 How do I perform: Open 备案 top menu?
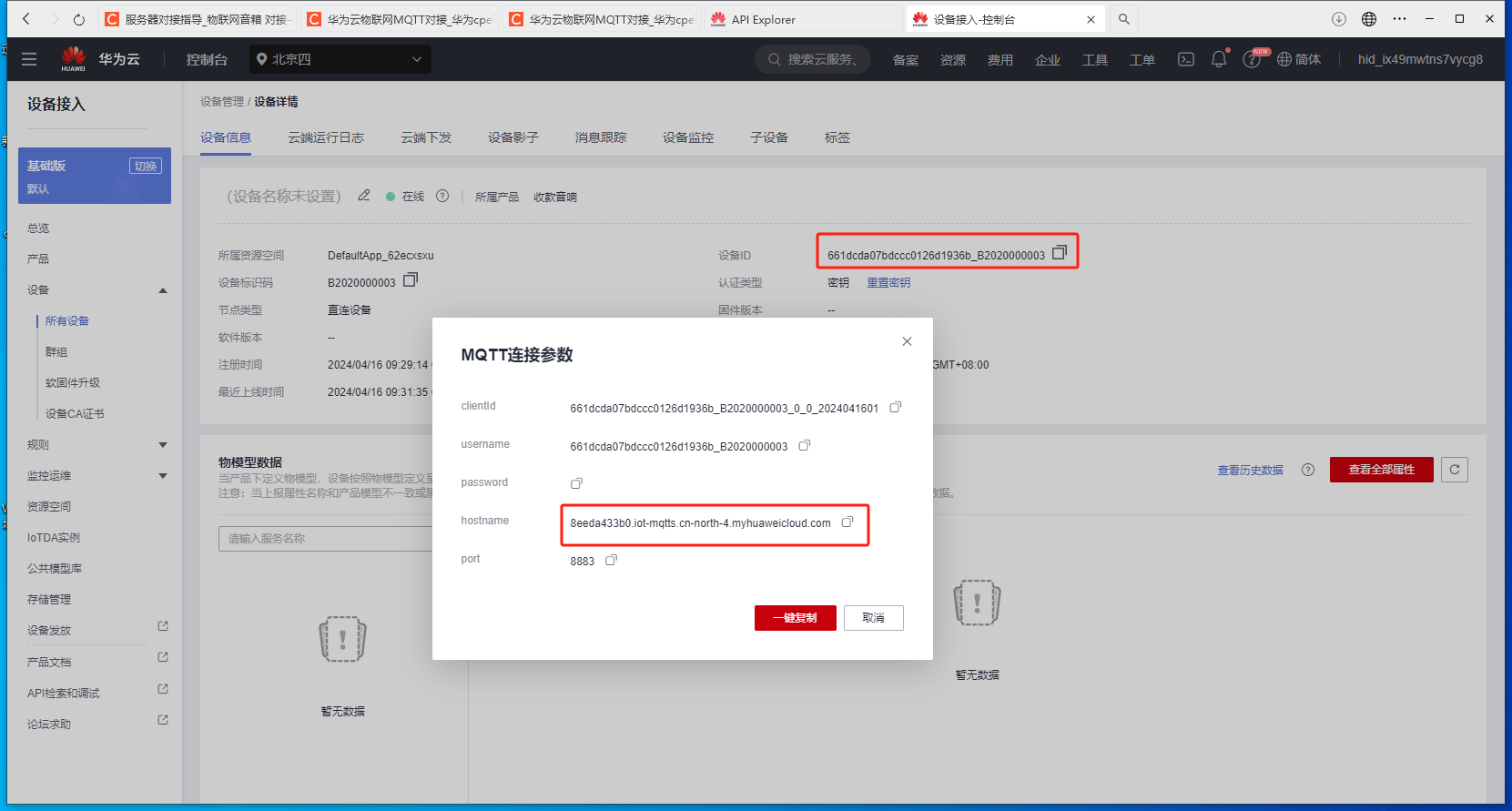pos(906,59)
